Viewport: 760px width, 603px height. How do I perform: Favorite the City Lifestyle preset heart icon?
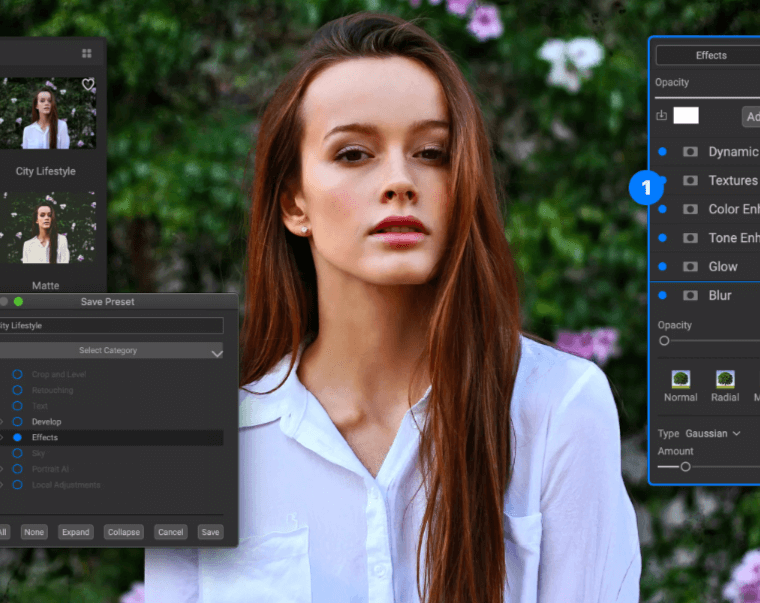(x=88, y=85)
